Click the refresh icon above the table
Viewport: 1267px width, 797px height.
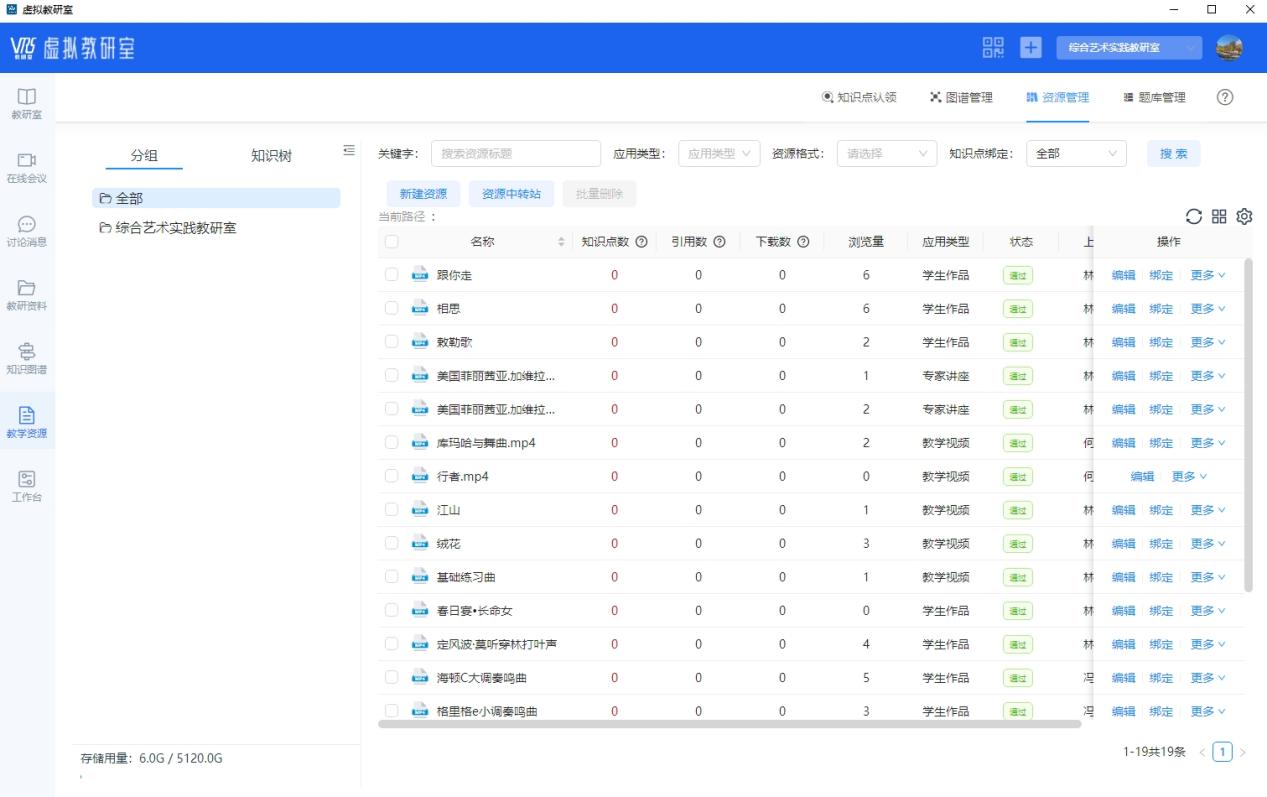pyautogui.click(x=1193, y=216)
